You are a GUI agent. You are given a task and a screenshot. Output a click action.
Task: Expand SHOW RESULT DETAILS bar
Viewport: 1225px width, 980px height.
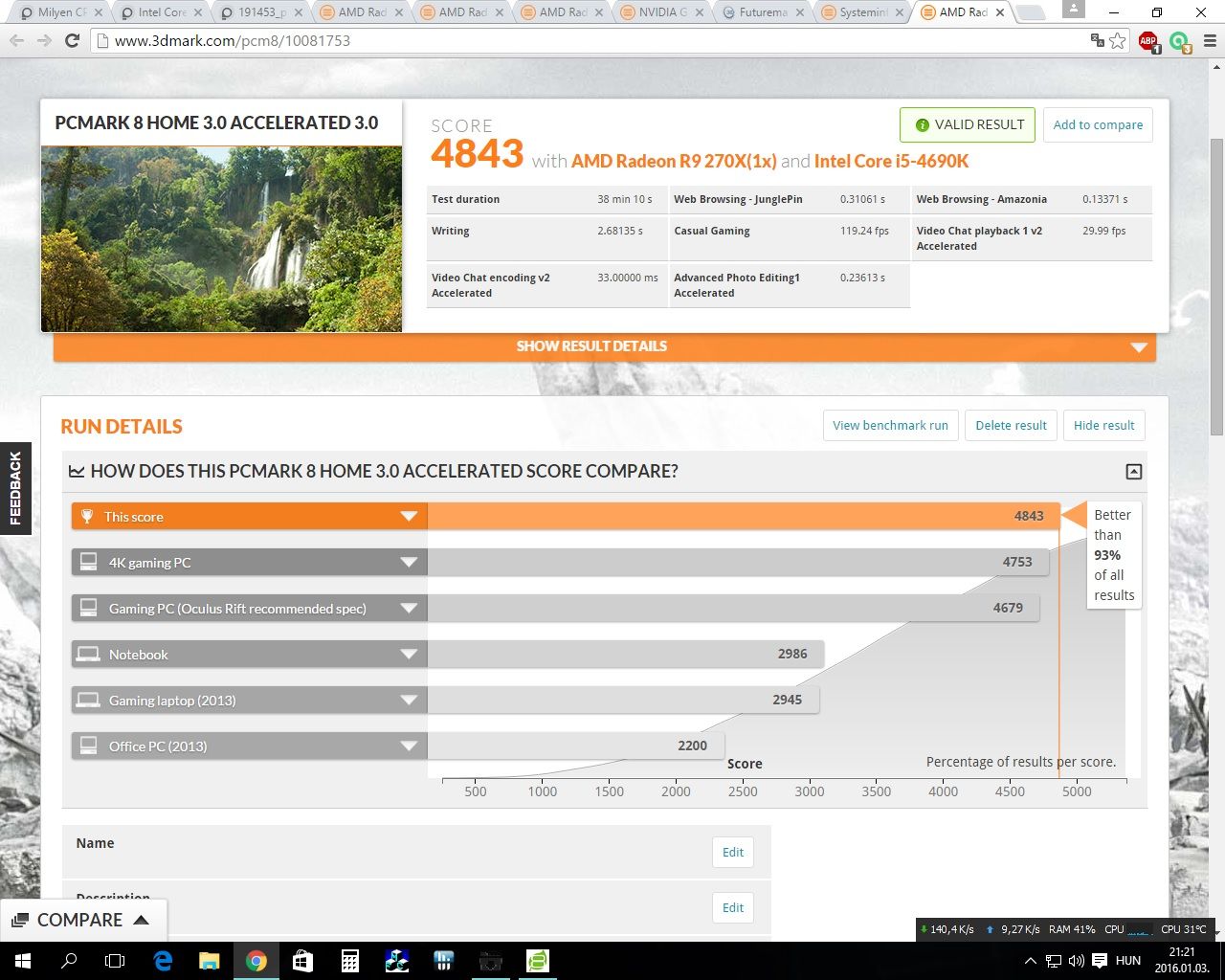tap(605, 346)
